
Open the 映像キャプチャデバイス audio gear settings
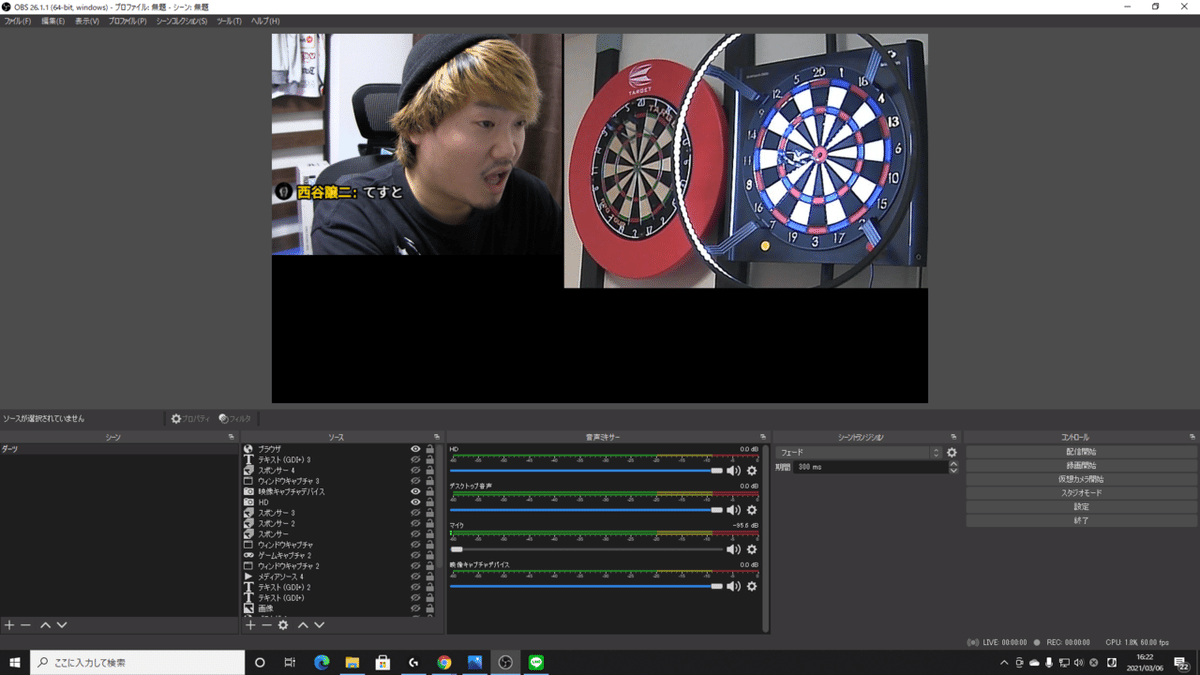(x=752, y=586)
